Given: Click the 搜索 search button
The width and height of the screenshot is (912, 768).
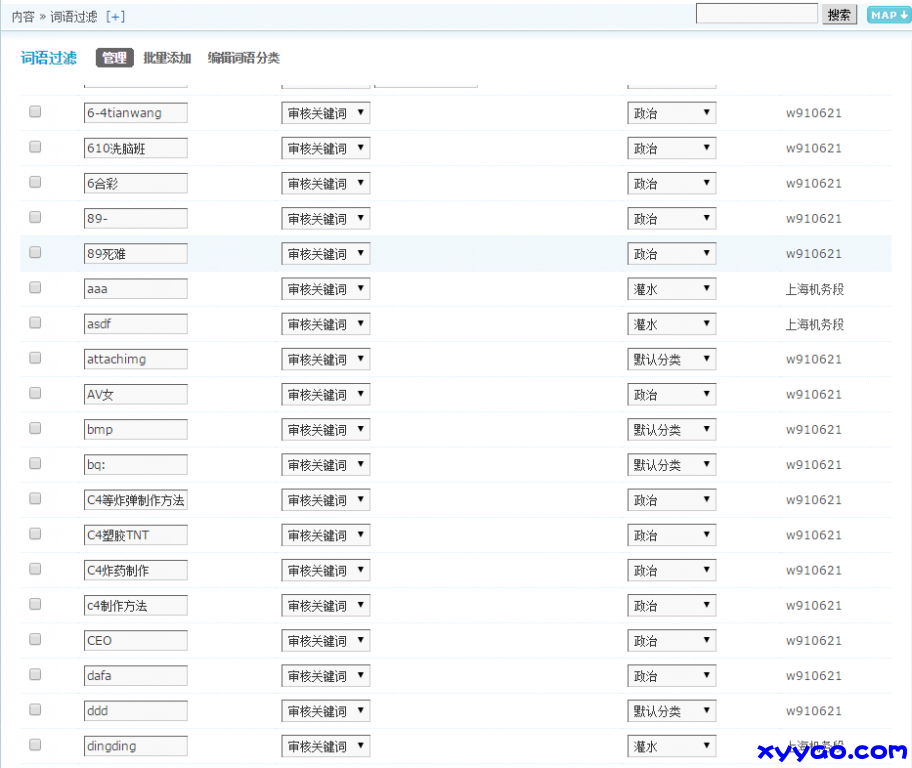Looking at the screenshot, I should pyautogui.click(x=839, y=14).
